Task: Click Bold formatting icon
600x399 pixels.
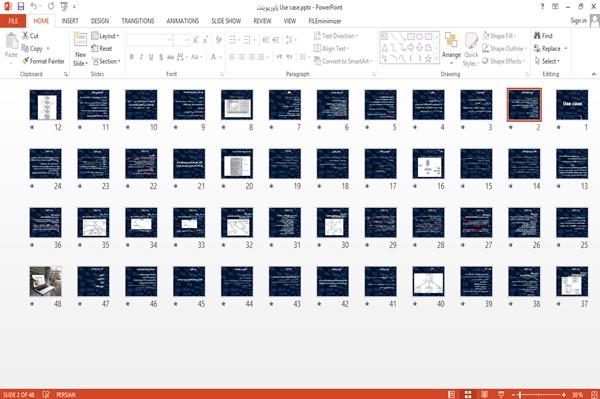Action: pyautogui.click(x=131, y=57)
